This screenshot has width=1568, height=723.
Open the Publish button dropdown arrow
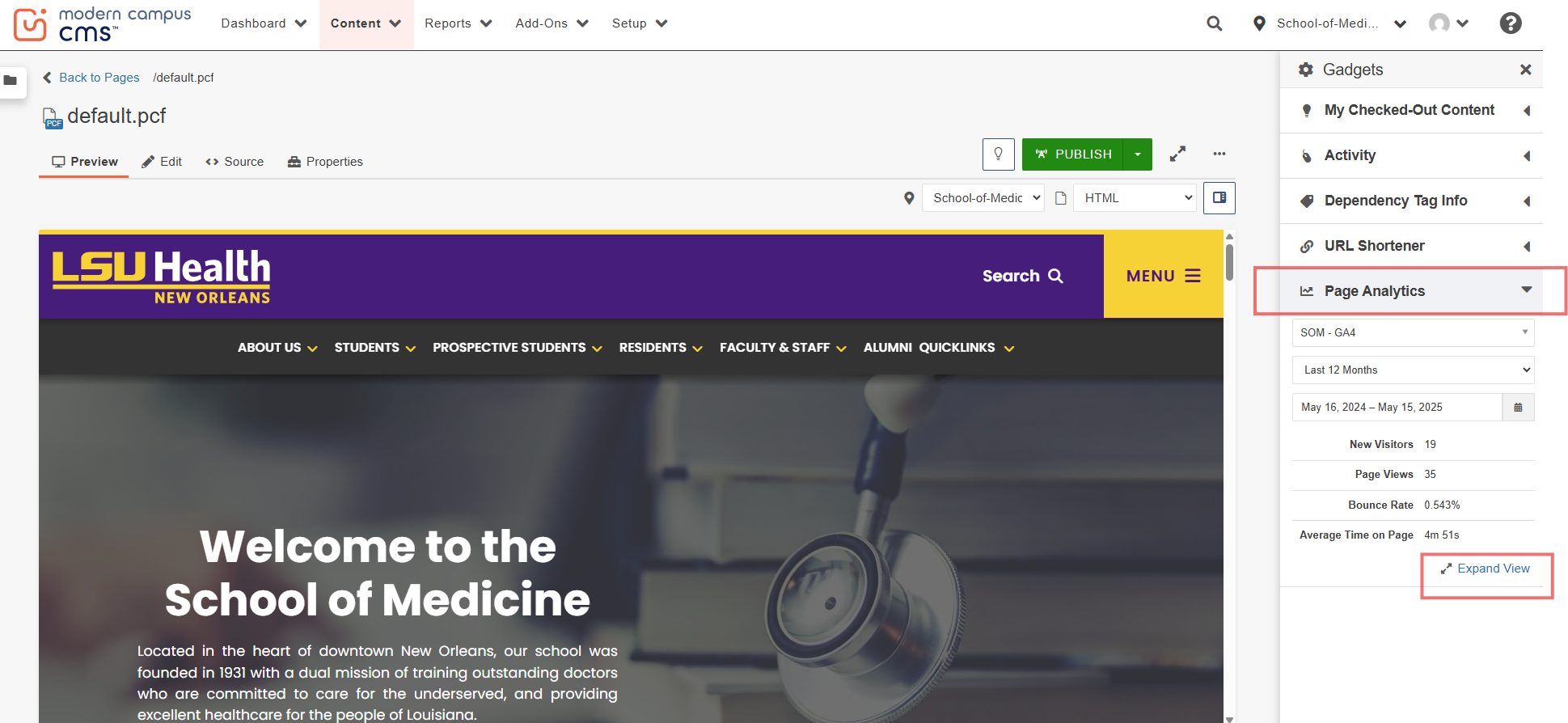1138,154
